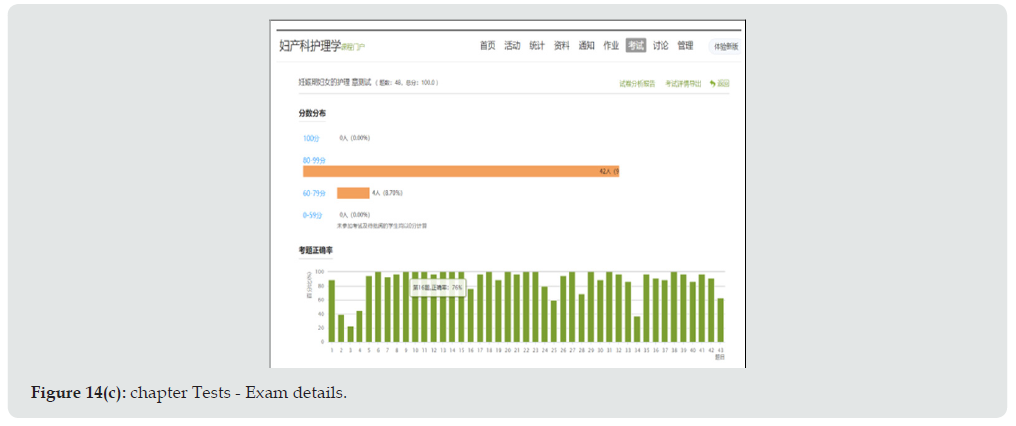
Task: Click the 妇产科护理学 course title
Action: (309, 46)
